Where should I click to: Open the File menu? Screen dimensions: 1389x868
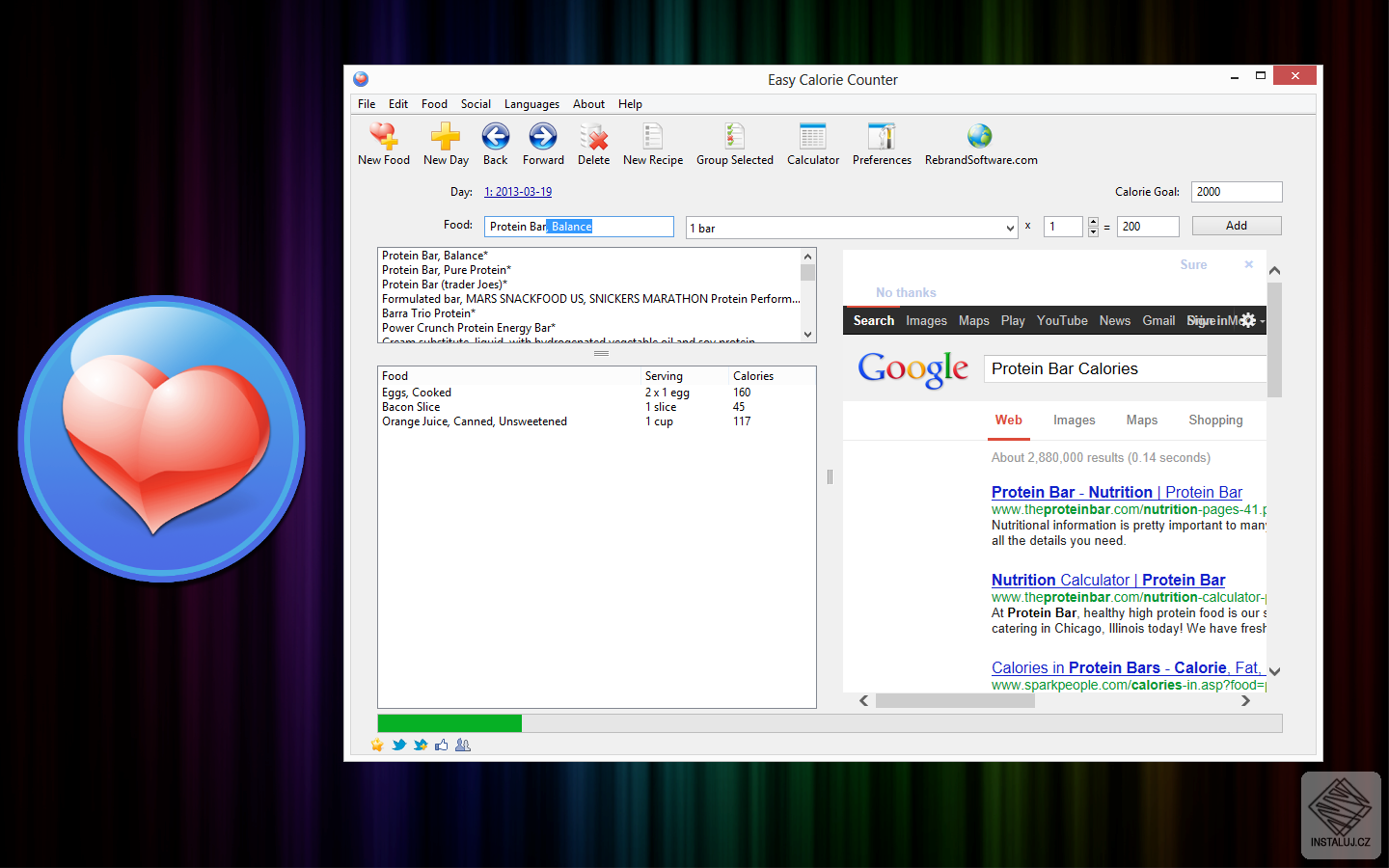pyautogui.click(x=367, y=104)
